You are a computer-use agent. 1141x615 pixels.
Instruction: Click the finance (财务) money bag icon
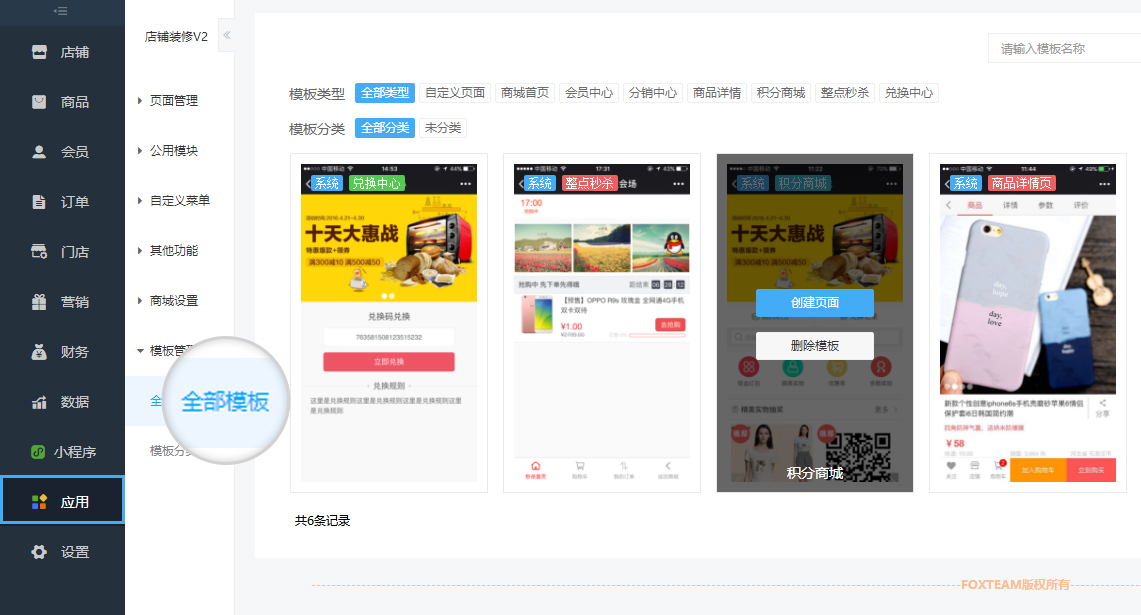[39, 352]
